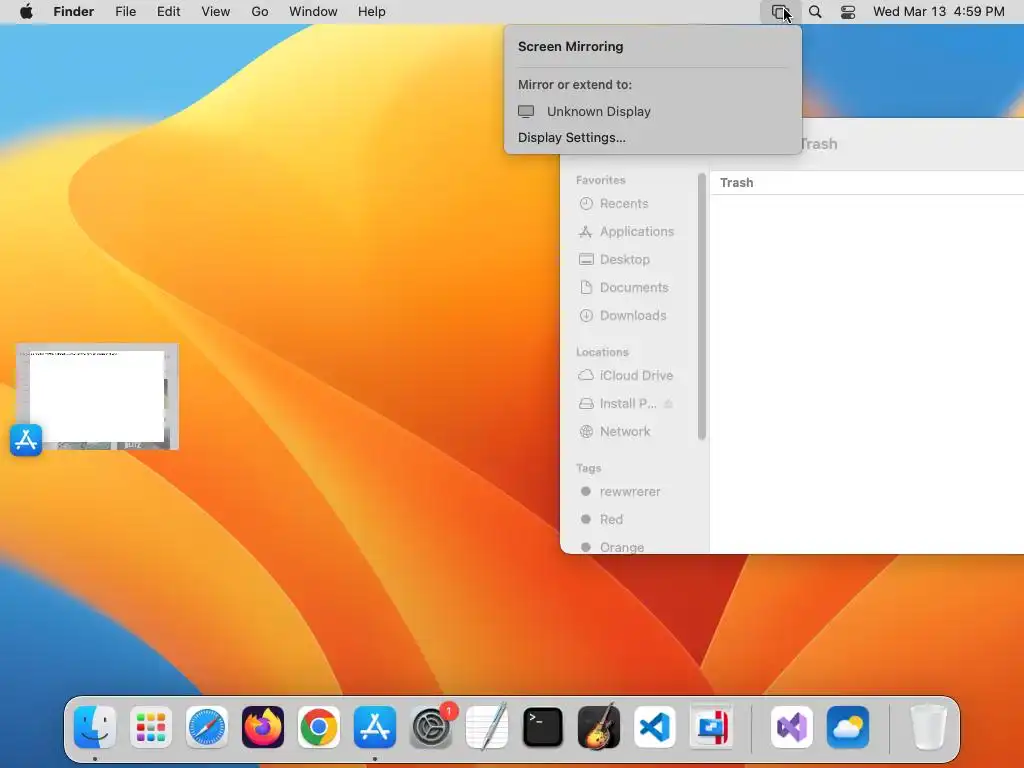The image size is (1024, 768).
Task: Open System Settings from the Dock
Action: click(431, 728)
